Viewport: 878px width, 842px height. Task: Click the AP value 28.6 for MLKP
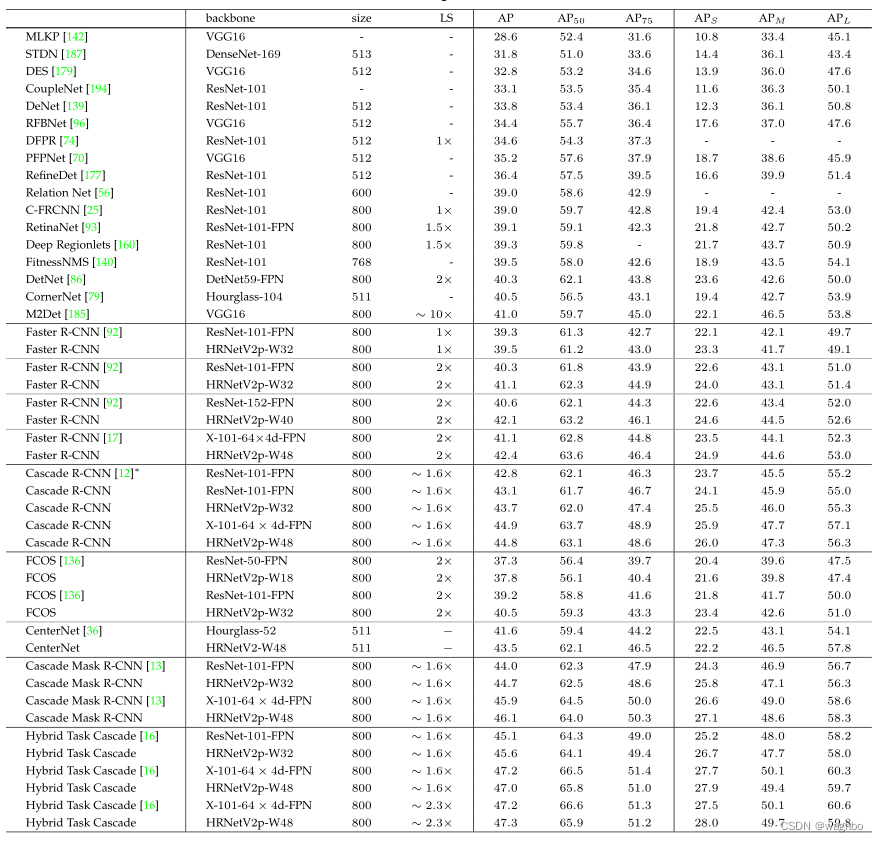coord(505,37)
